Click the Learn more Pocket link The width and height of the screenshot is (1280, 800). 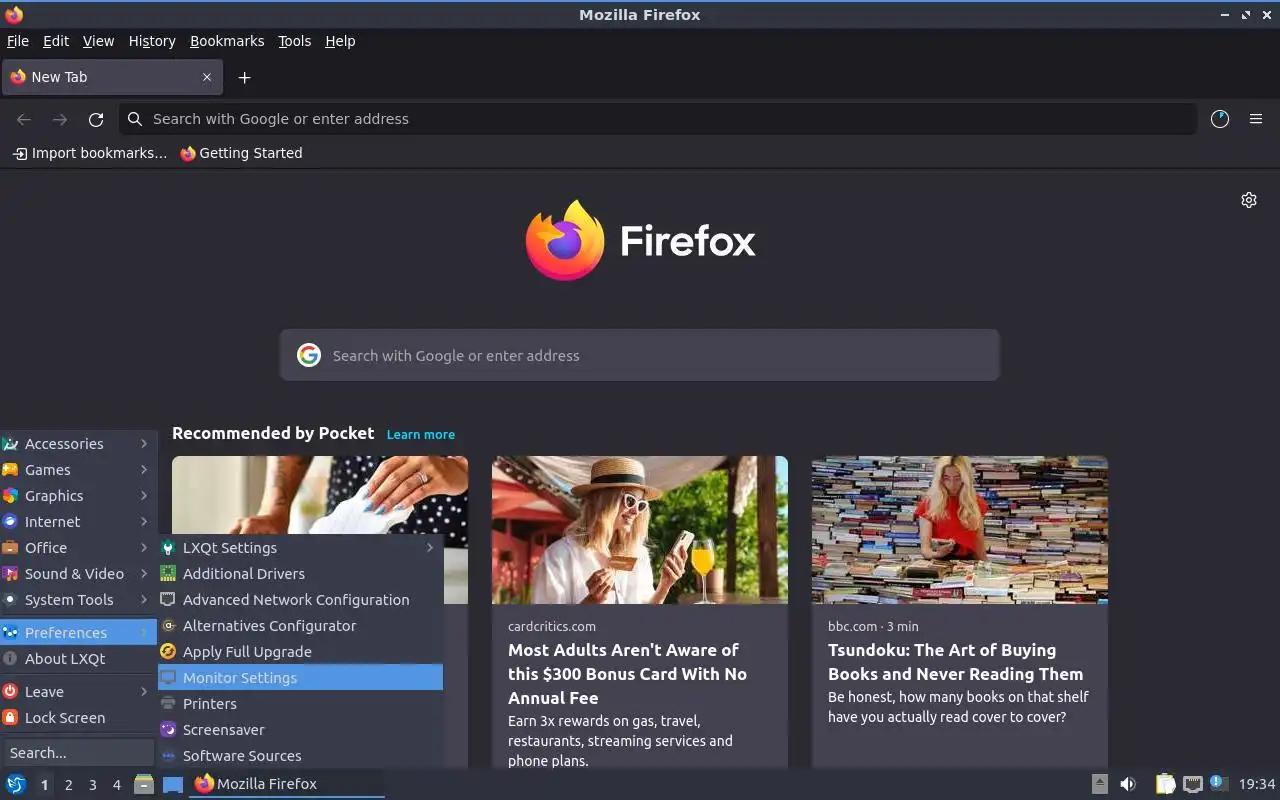(x=421, y=435)
